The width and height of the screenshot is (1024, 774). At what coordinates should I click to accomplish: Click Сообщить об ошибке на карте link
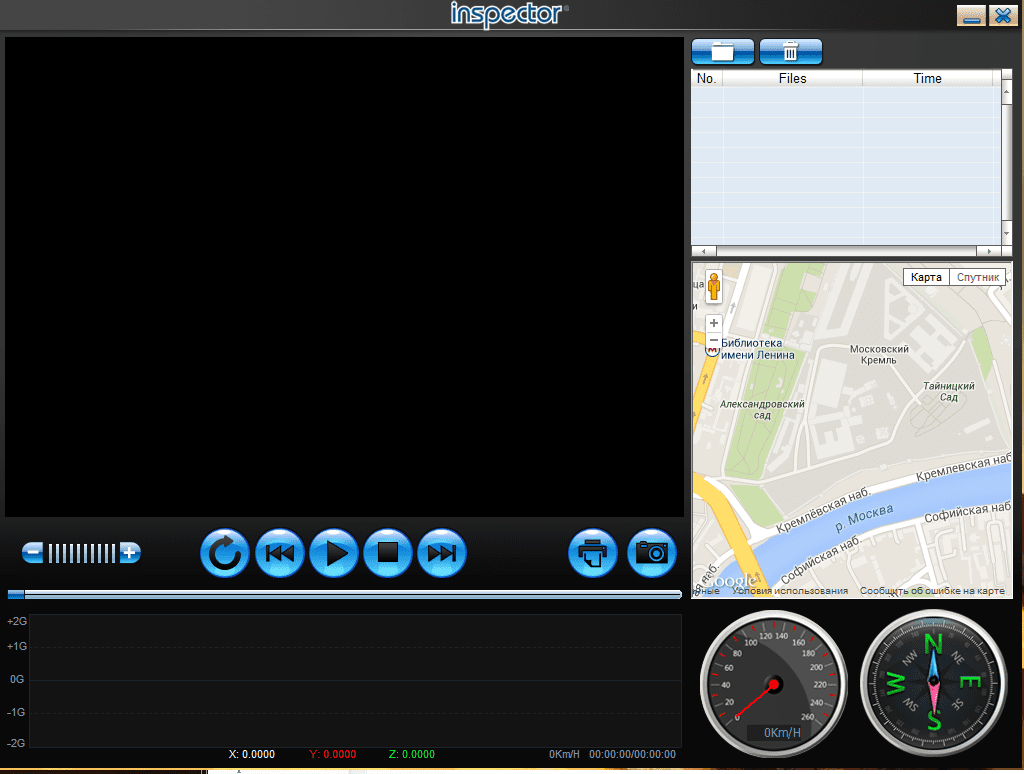coord(932,591)
